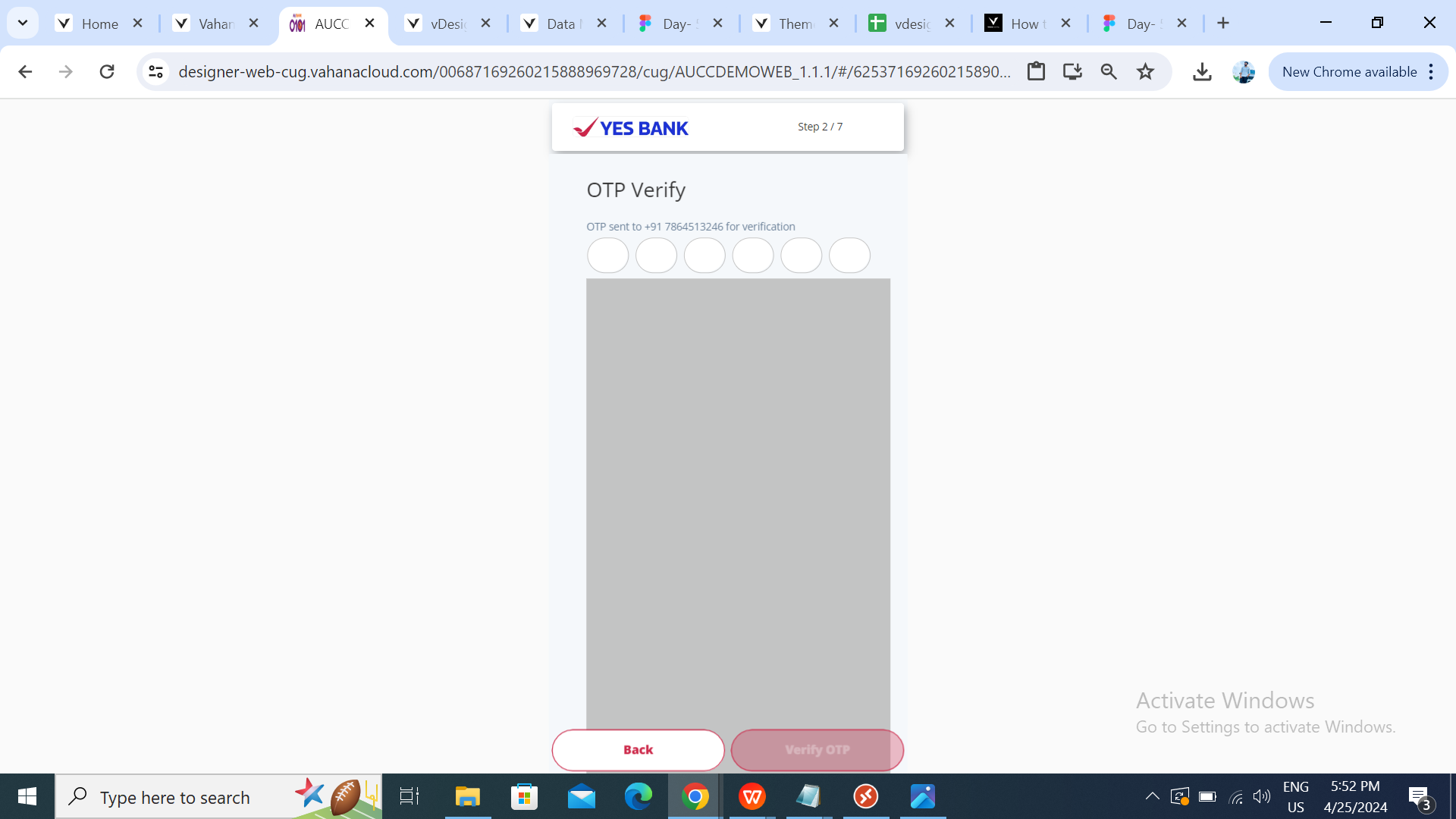The width and height of the screenshot is (1456, 819).
Task: Open new tab with plus button
Action: click(1223, 24)
